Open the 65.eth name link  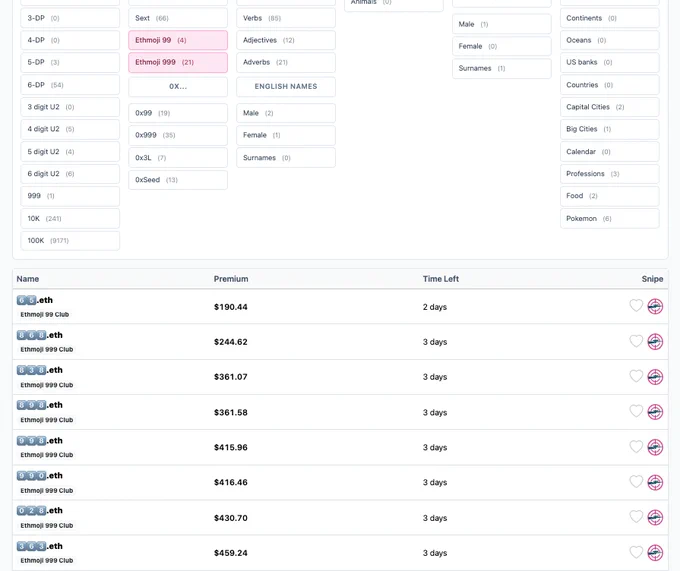[35, 300]
